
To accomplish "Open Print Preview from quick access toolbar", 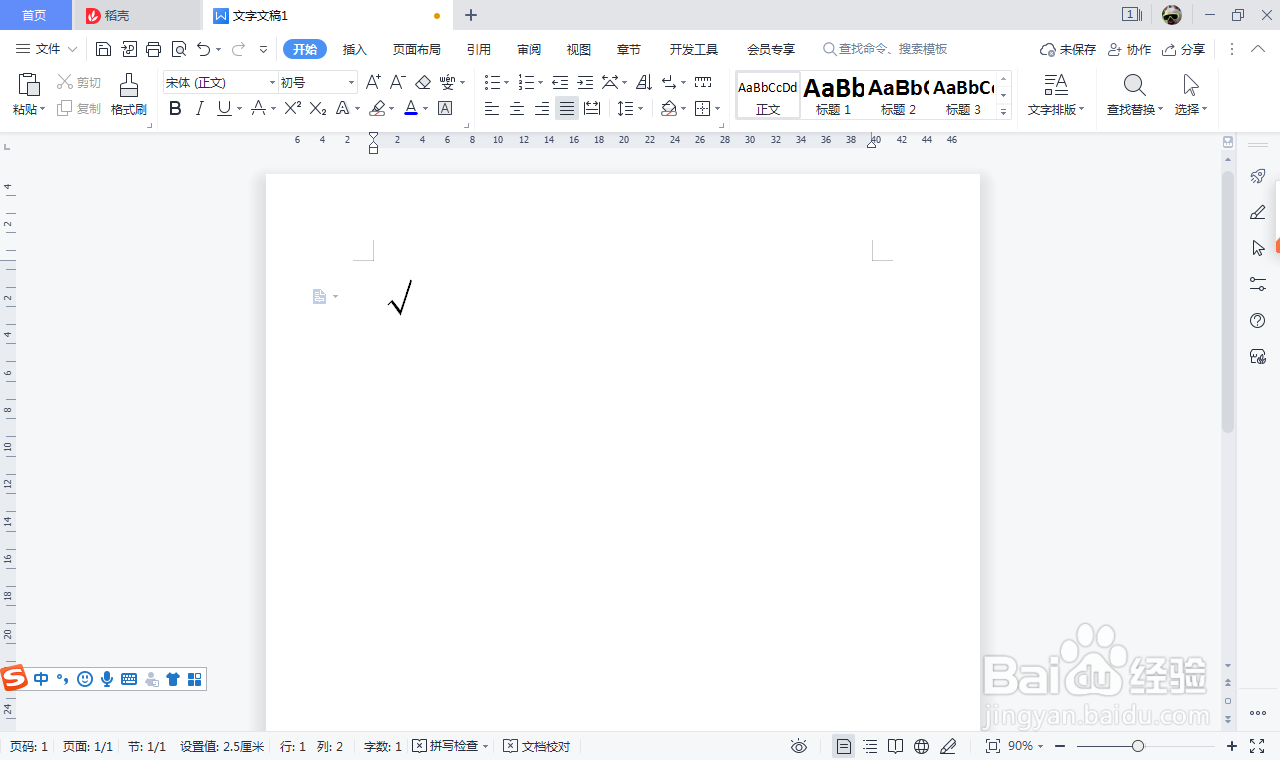I will pos(179,49).
